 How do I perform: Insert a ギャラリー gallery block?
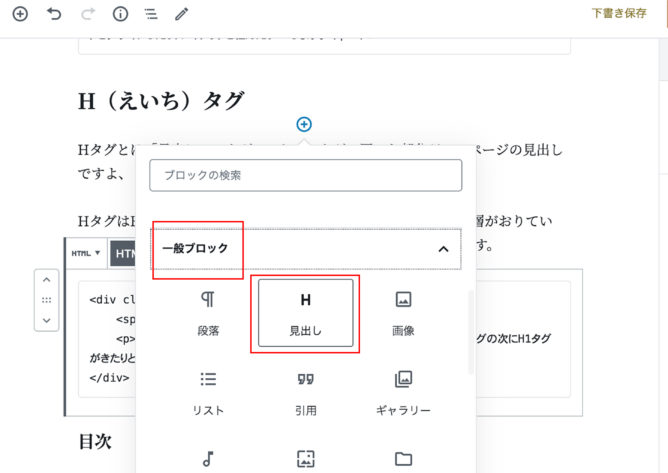[403, 393]
